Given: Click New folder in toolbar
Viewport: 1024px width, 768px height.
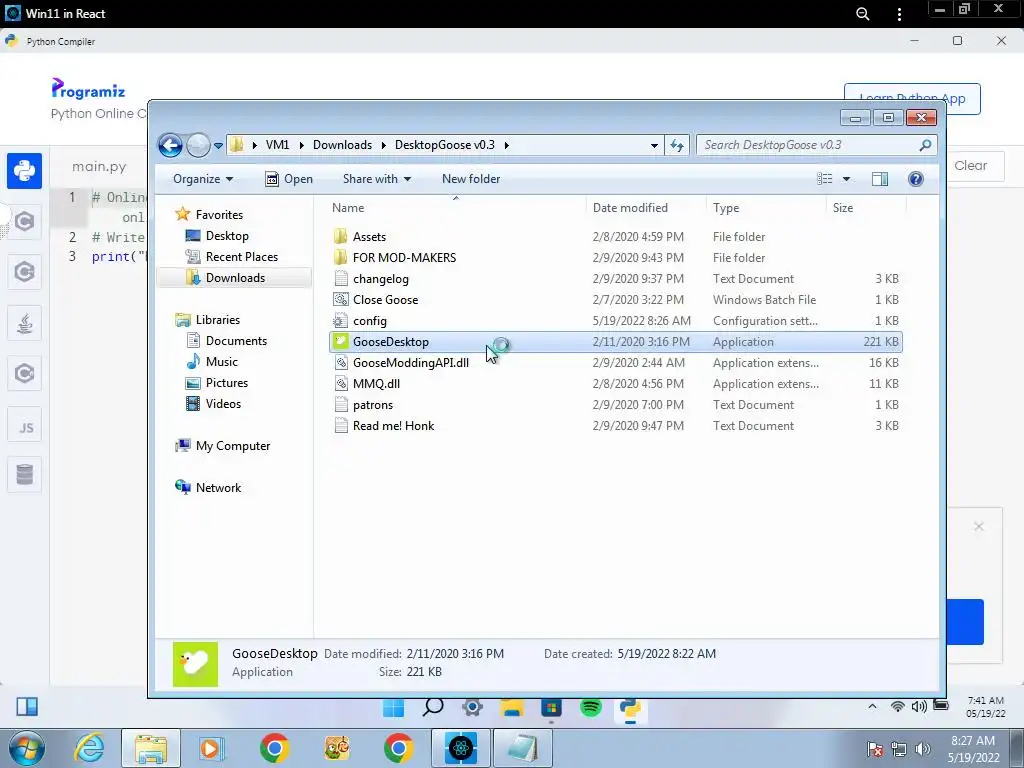Looking at the screenshot, I should pyautogui.click(x=471, y=179).
